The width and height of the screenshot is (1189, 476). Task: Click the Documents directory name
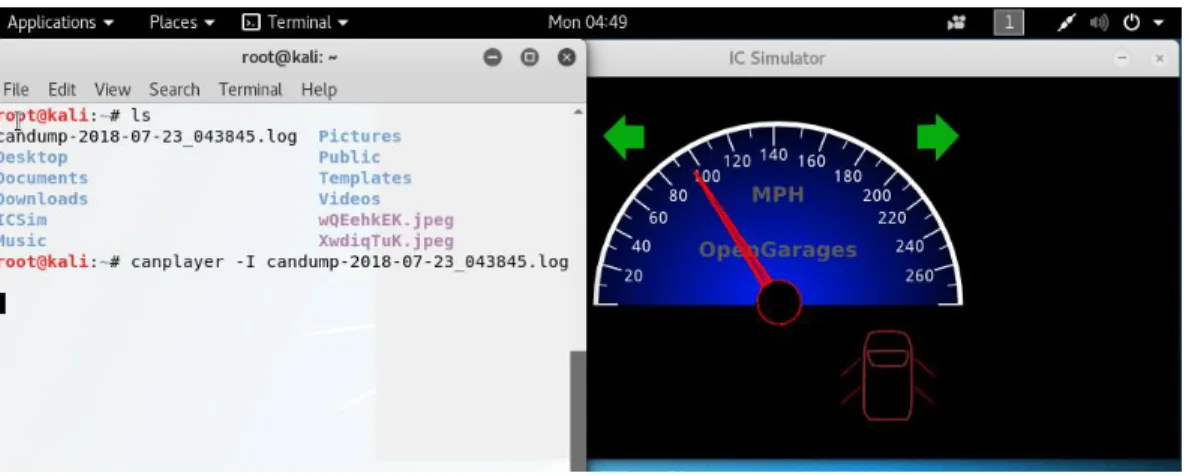pyautogui.click(x=43, y=178)
